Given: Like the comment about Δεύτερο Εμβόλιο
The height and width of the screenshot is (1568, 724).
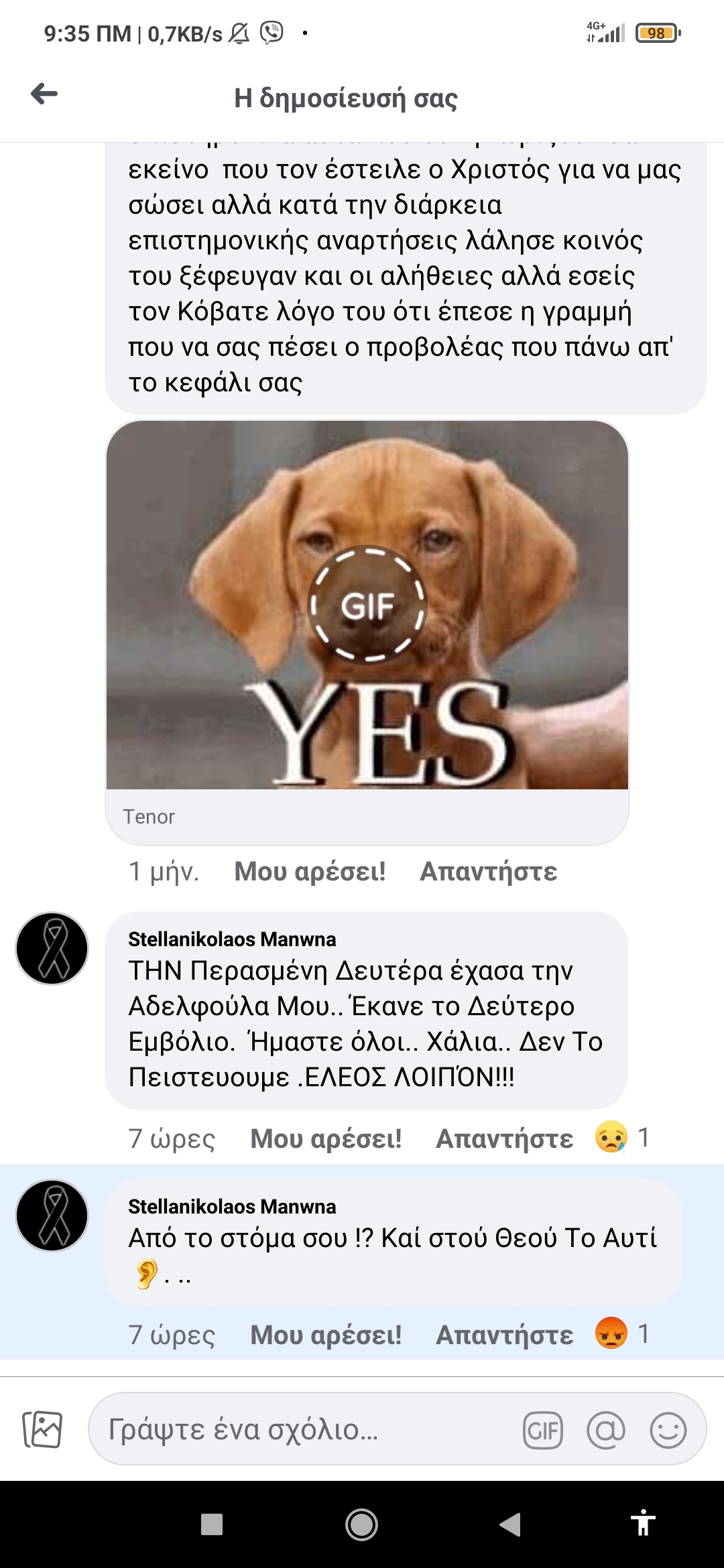Looking at the screenshot, I should coord(326,1138).
